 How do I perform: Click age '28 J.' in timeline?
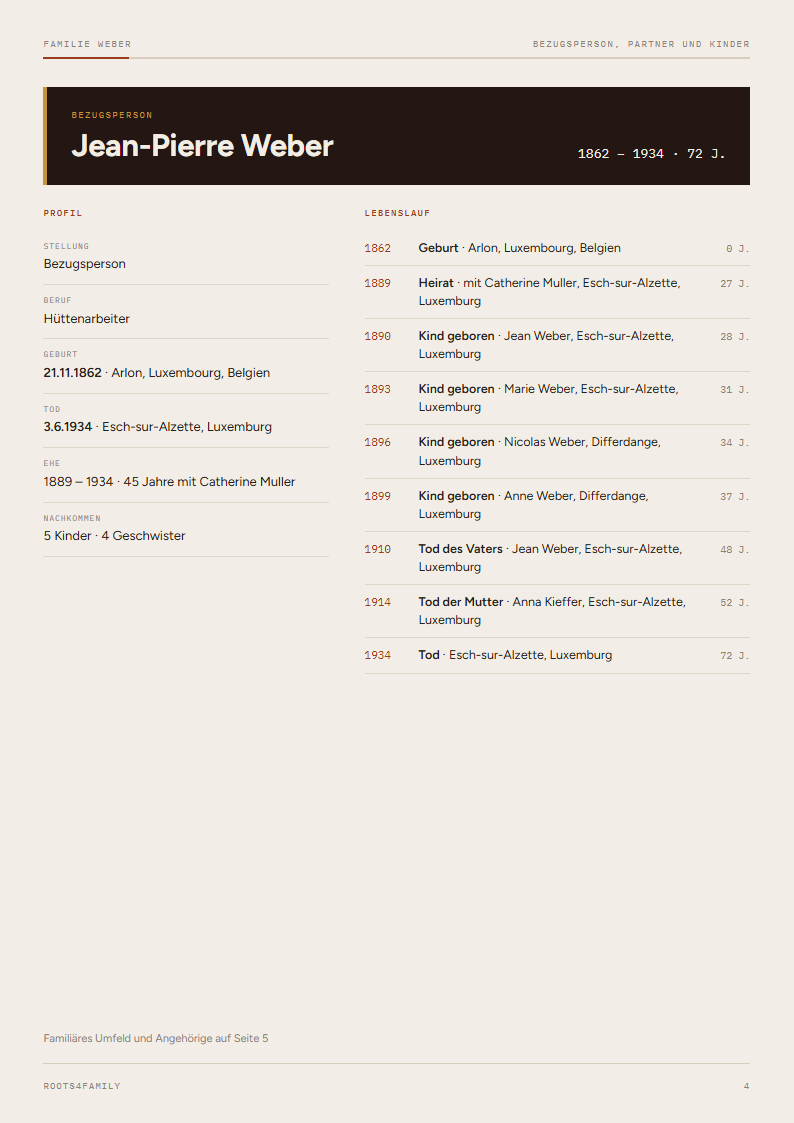tap(735, 337)
